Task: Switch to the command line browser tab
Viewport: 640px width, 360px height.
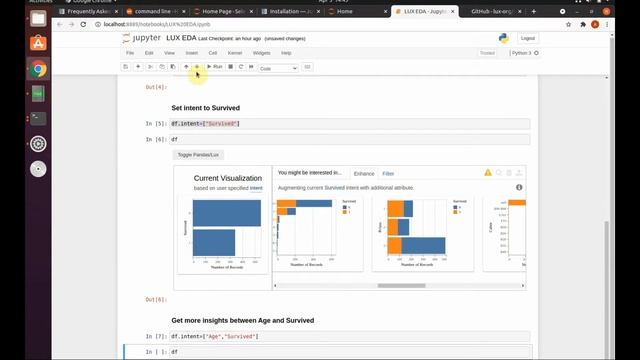Action: [x=156, y=11]
